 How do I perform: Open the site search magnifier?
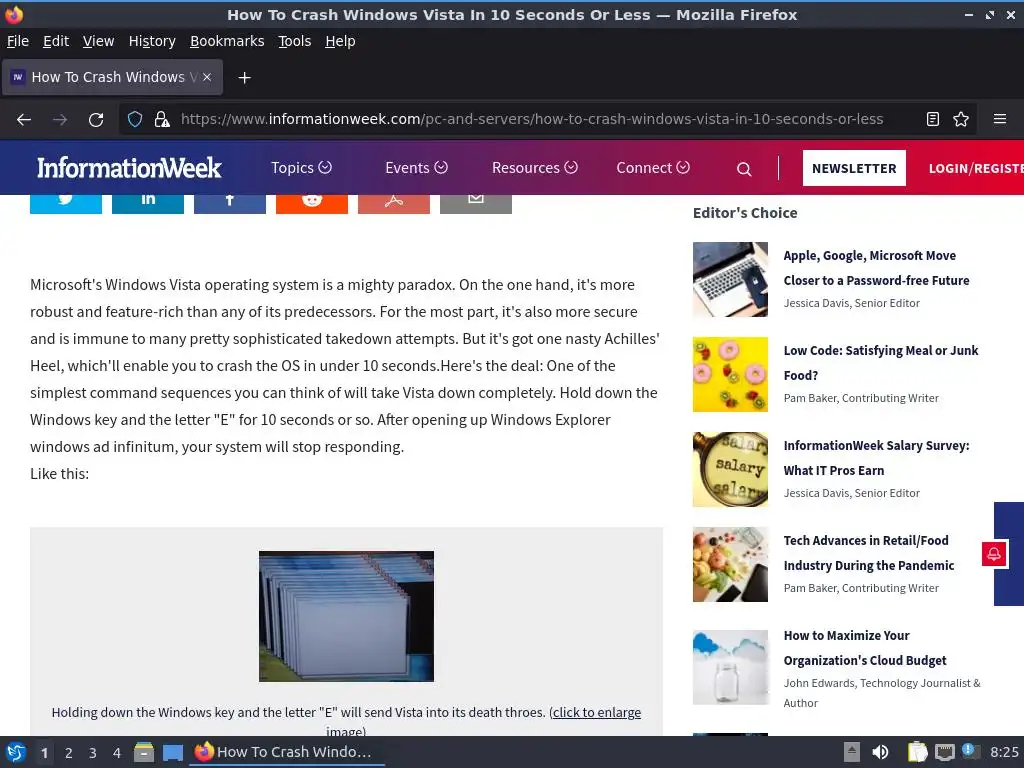[x=744, y=169]
